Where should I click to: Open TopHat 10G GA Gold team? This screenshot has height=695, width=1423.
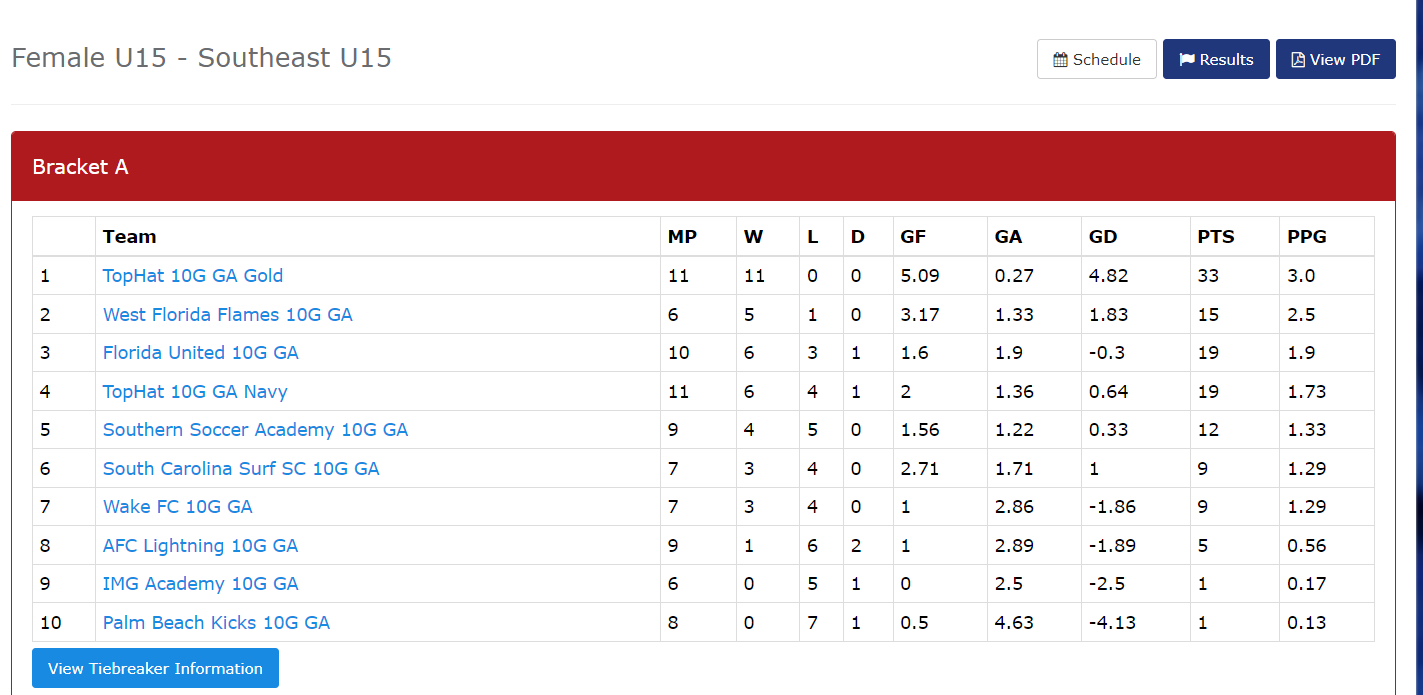coord(193,276)
